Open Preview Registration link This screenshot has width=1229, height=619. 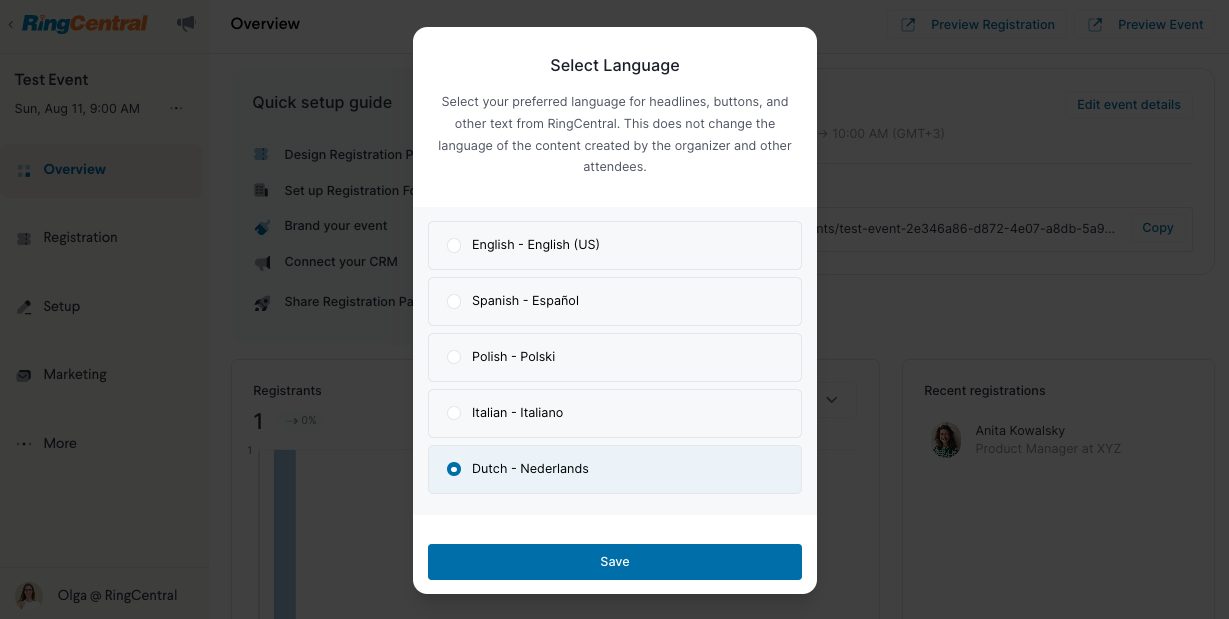(x=978, y=24)
